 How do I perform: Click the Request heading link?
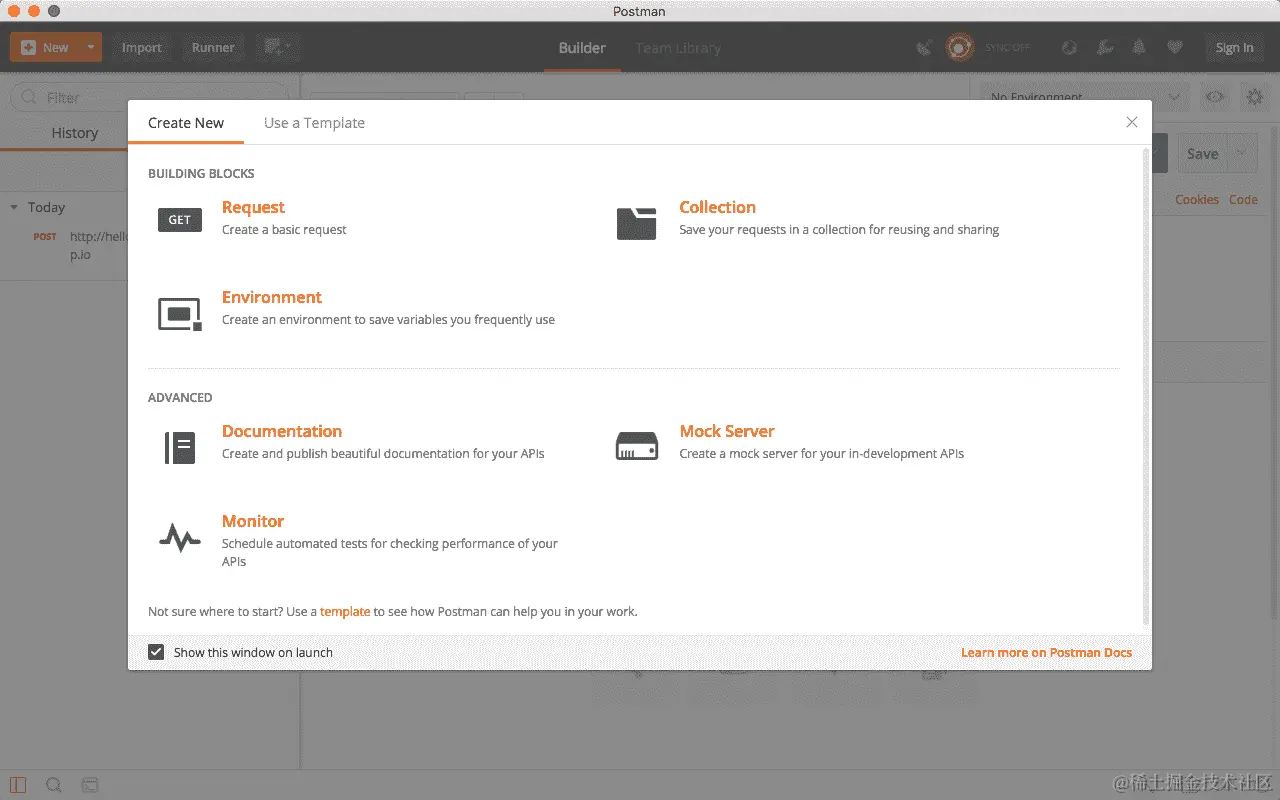pos(253,207)
